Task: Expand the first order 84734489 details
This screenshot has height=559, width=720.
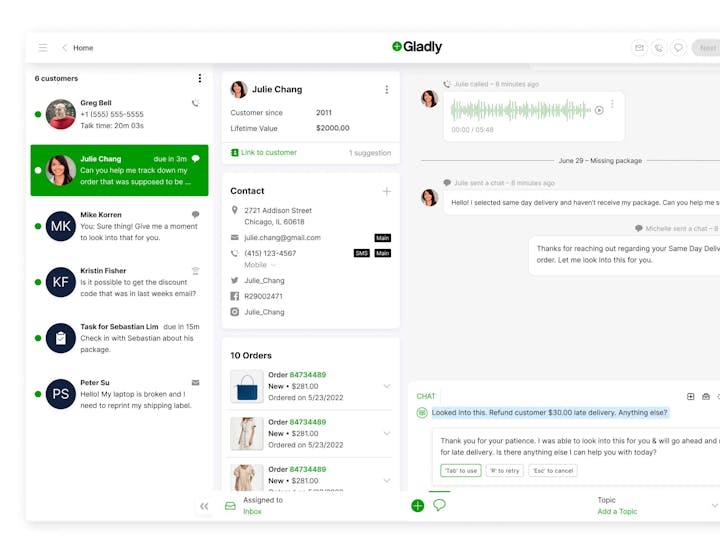Action: click(x=387, y=386)
